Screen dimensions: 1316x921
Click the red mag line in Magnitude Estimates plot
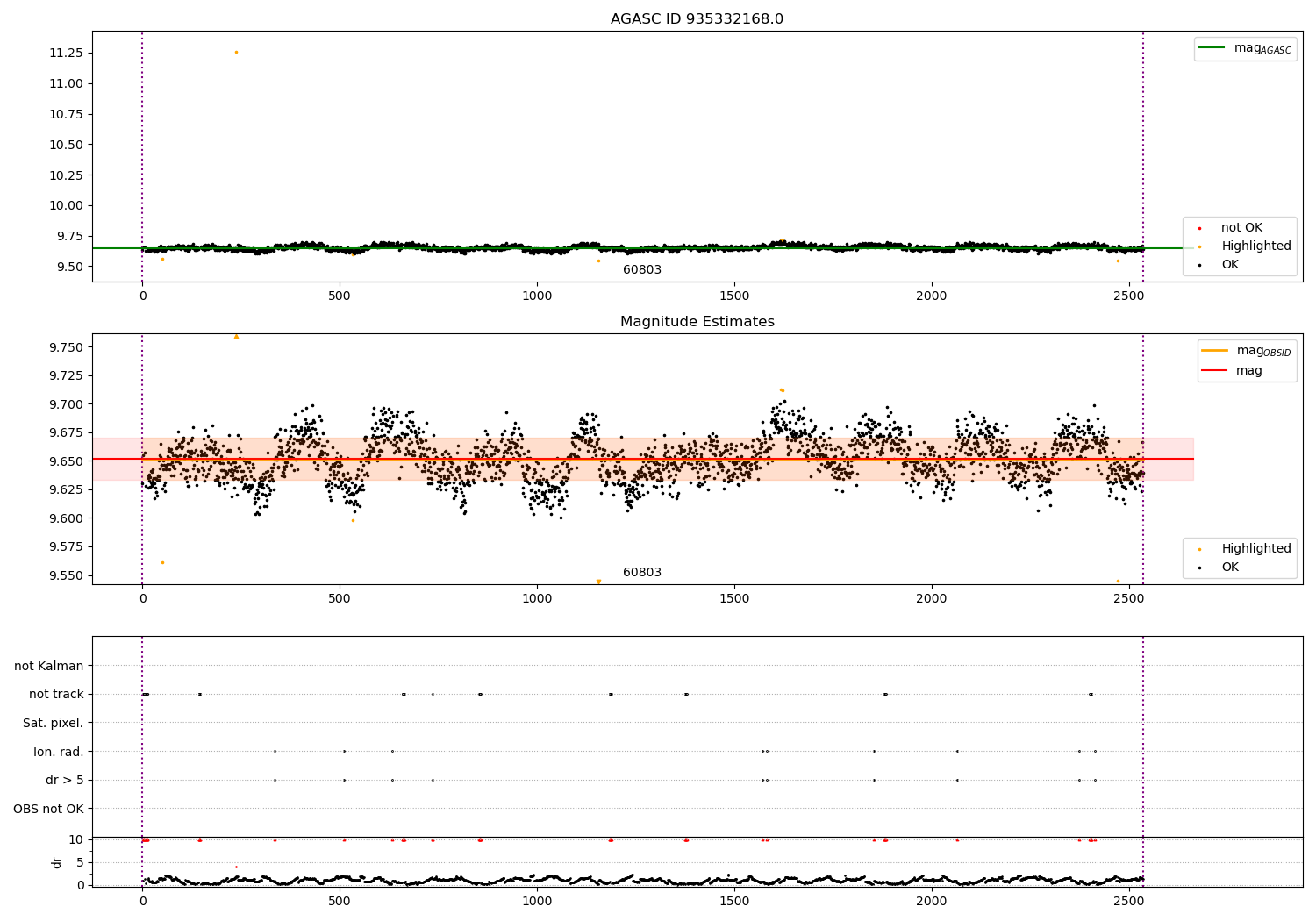[x=643, y=459]
